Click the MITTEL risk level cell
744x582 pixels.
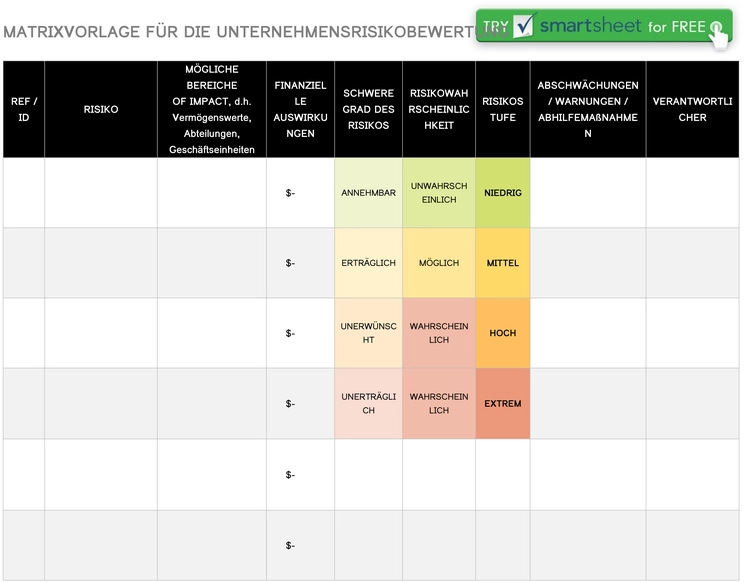(x=502, y=263)
